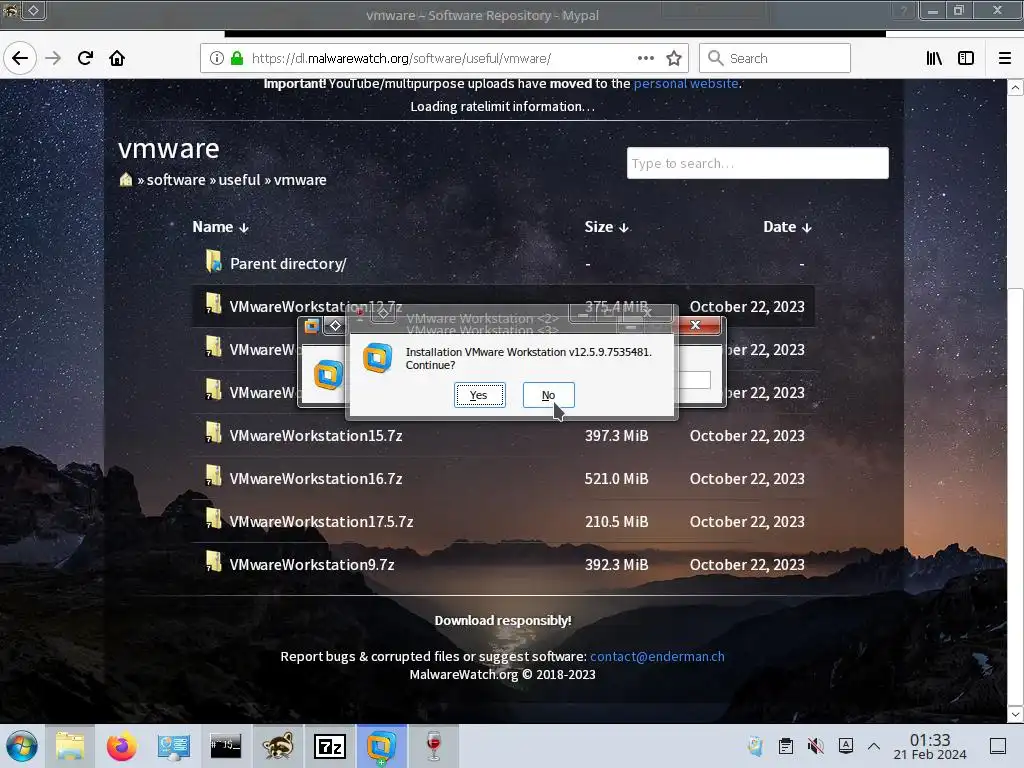
Task: Open the personal website link
Action: pyautogui.click(x=686, y=84)
